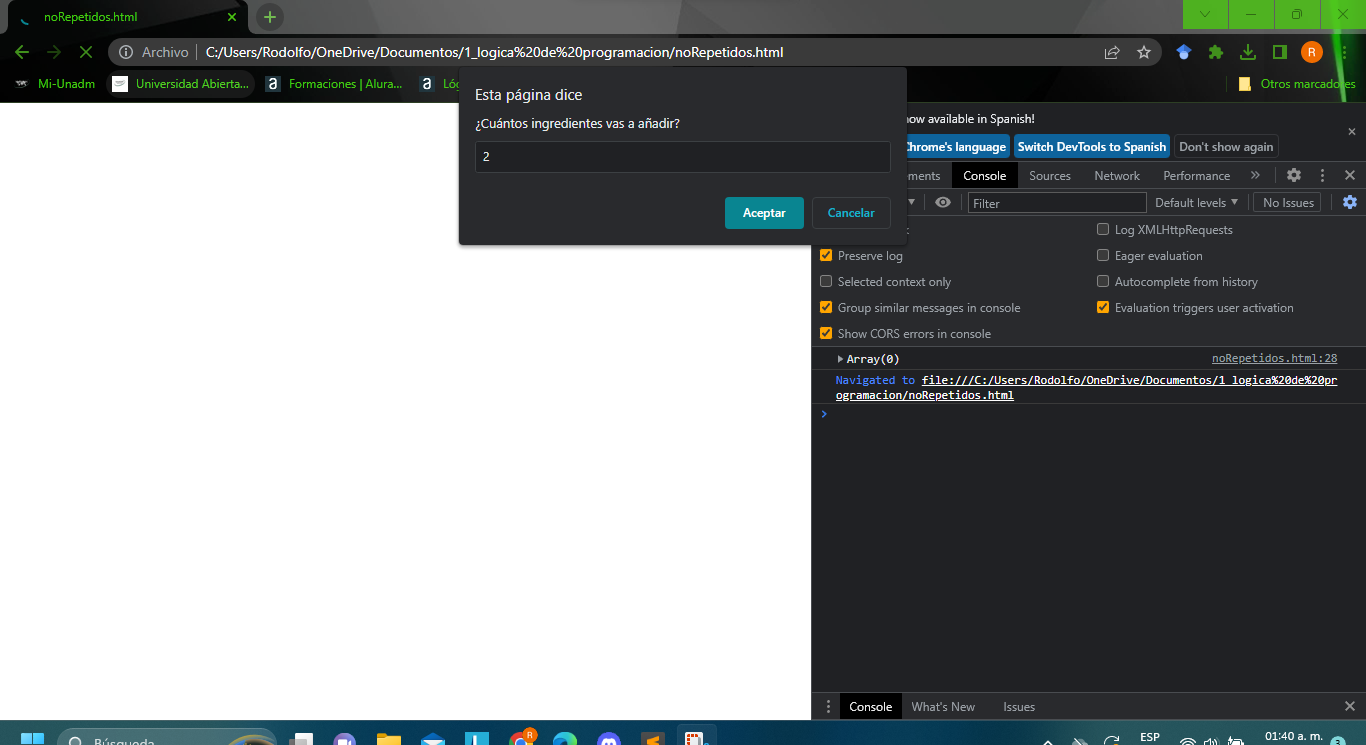Share this page icon

click(x=1112, y=52)
